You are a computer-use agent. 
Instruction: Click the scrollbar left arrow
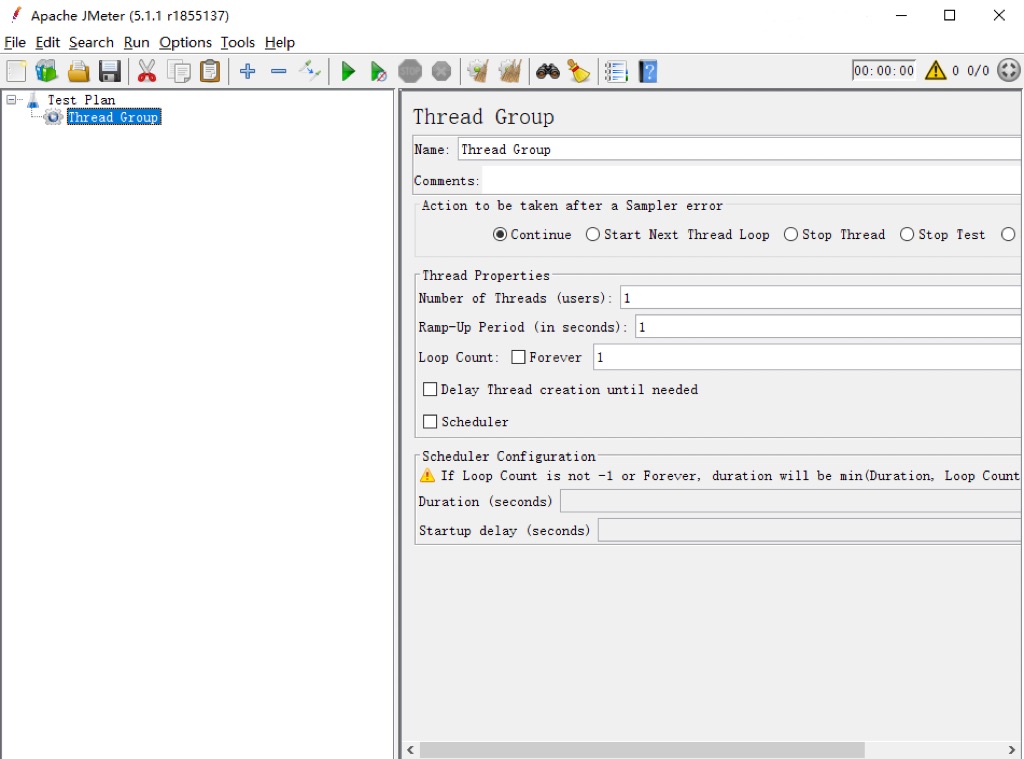click(411, 749)
